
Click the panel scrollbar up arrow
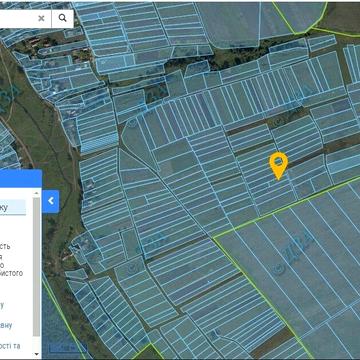point(37,193)
